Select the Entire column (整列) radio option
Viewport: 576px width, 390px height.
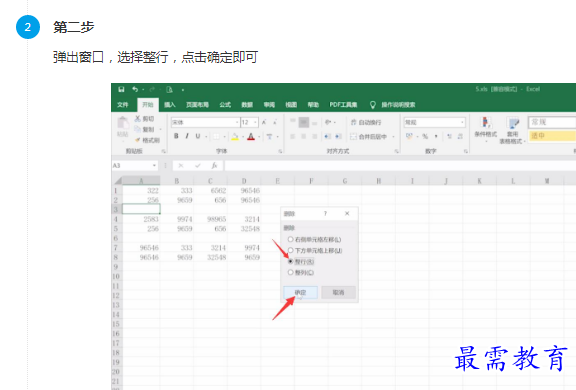coord(291,272)
